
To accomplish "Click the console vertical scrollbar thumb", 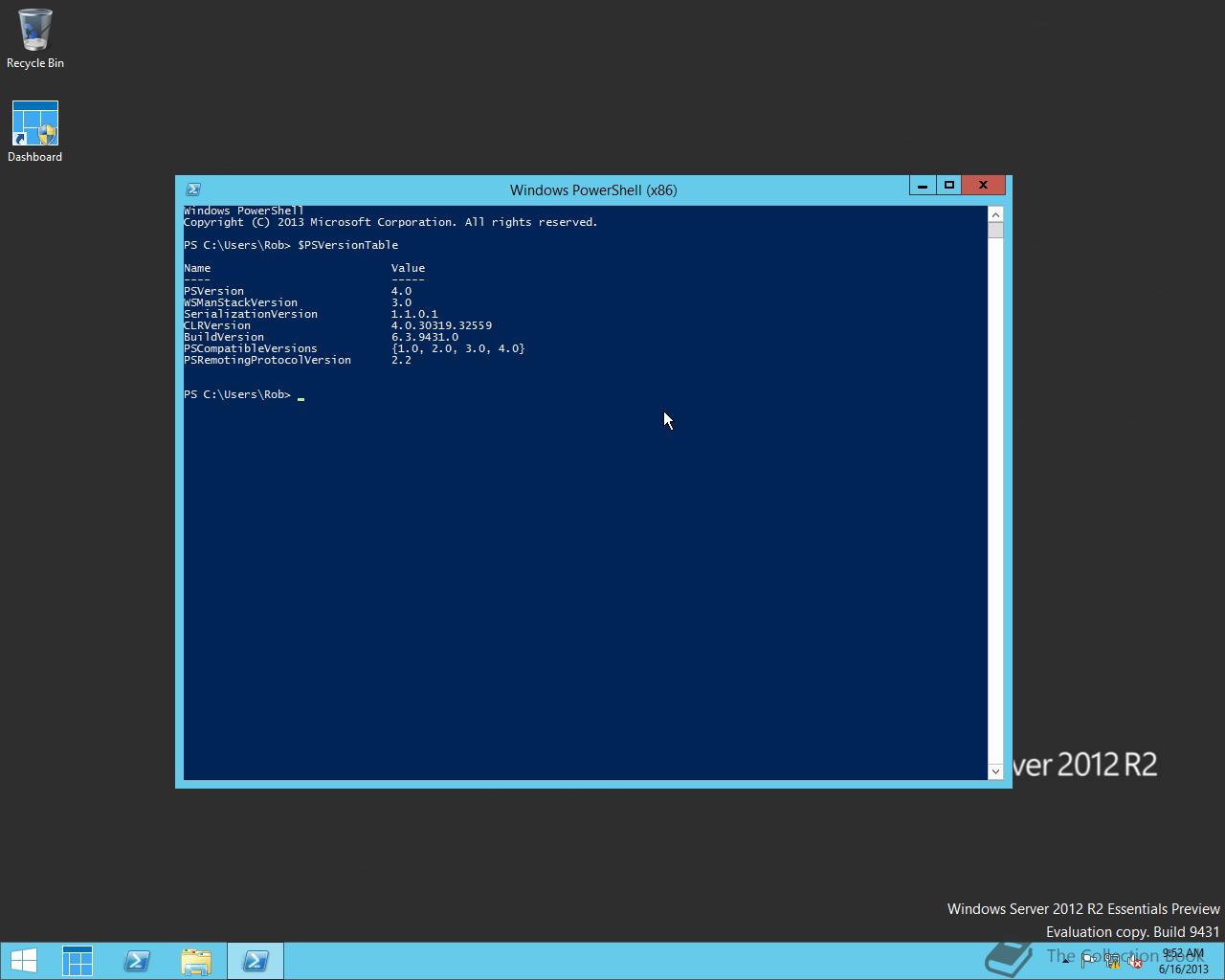I will point(995,230).
